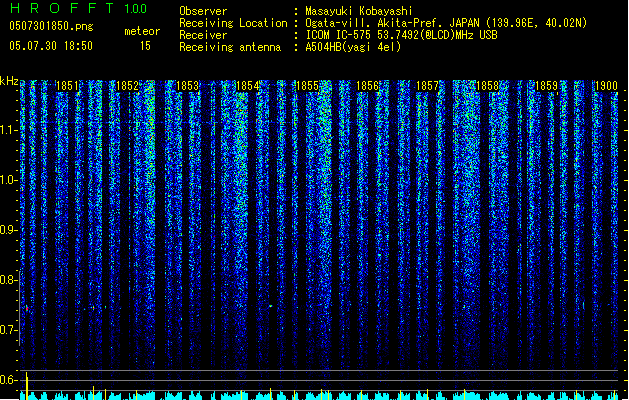Click the observer name Masayuki Kobayashi
Image resolution: width=629 pixels, height=400 pixels.
(358, 11)
